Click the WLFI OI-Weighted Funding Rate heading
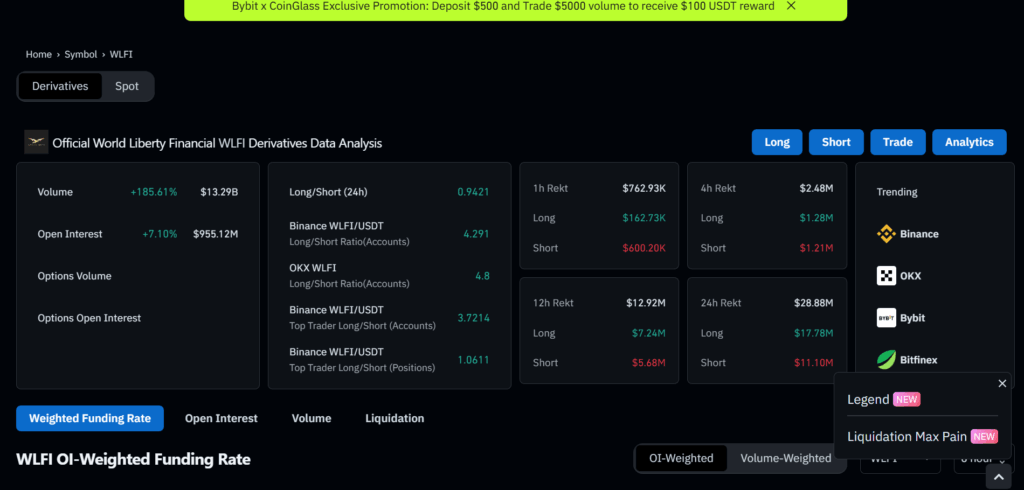The height and width of the screenshot is (490, 1024). [x=133, y=459]
